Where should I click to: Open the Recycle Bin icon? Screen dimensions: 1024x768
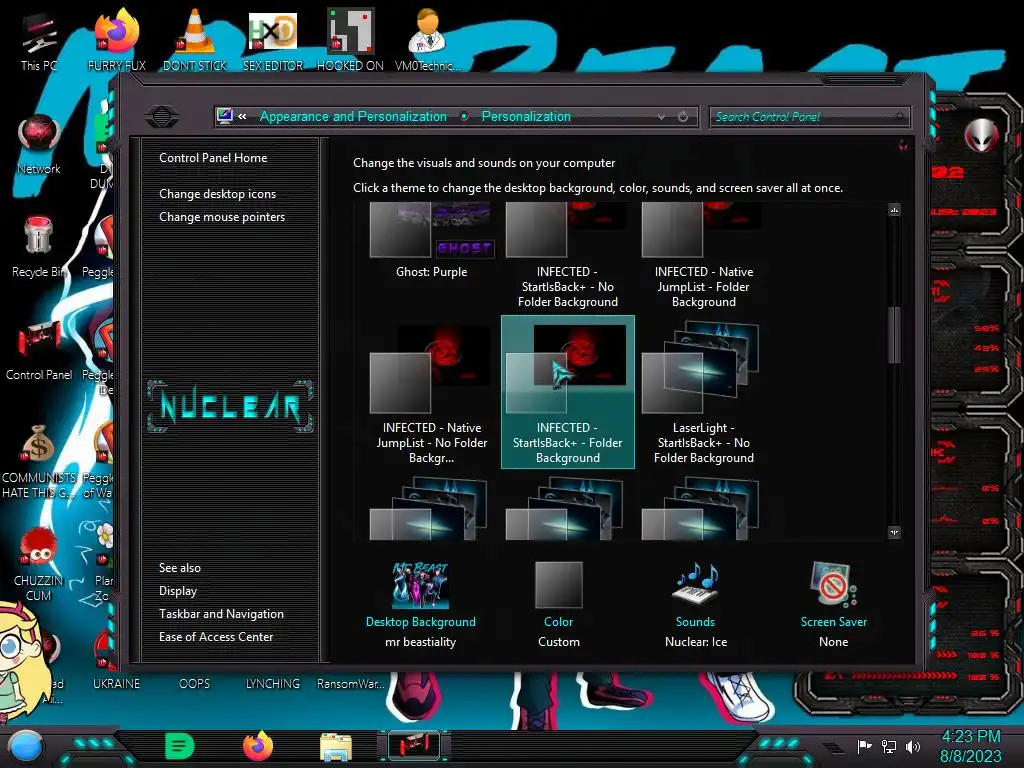coord(39,247)
